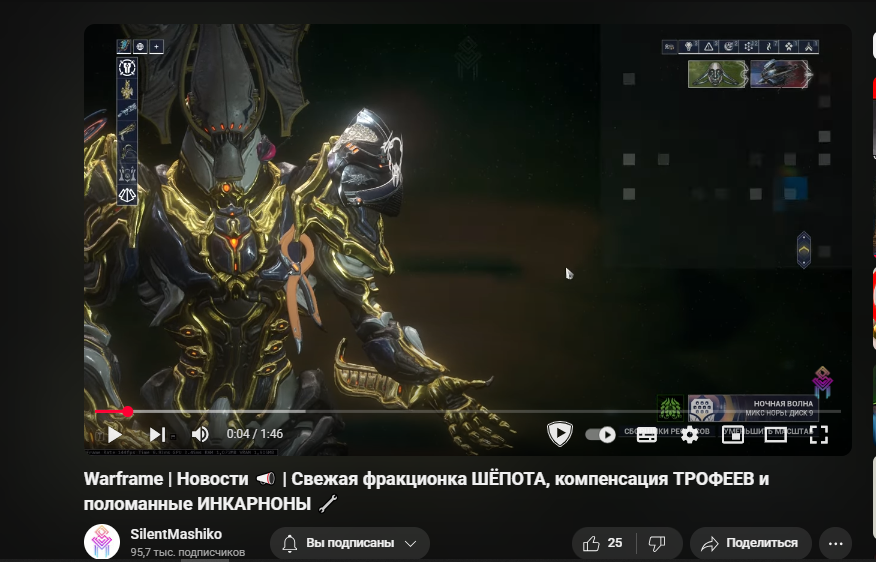Seek to the middle of the video timeline

(468, 412)
